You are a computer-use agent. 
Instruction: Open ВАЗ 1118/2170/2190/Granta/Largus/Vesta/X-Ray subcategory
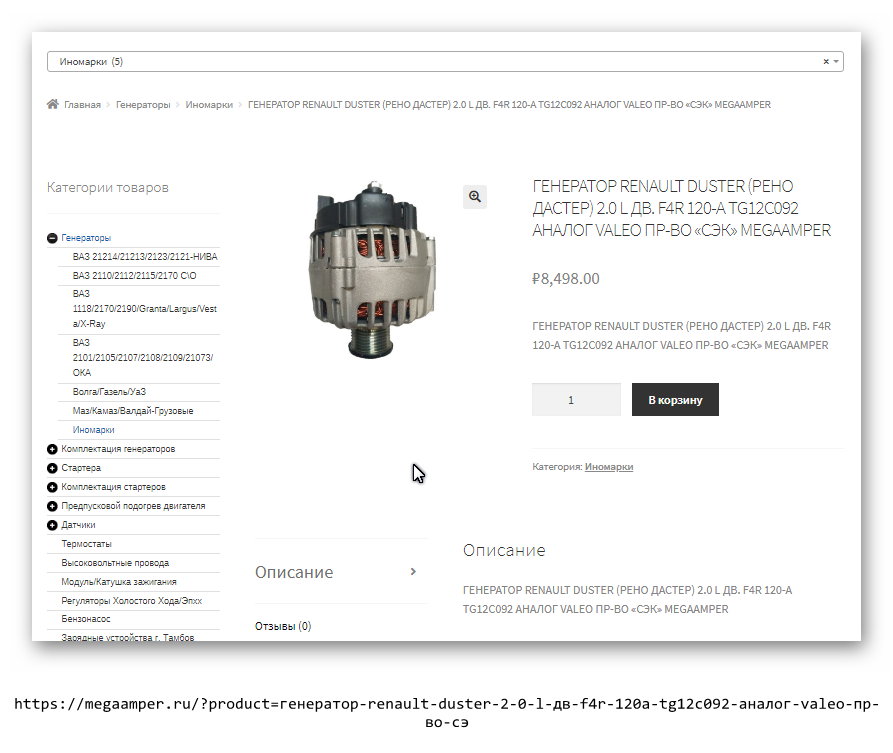[x=145, y=309]
